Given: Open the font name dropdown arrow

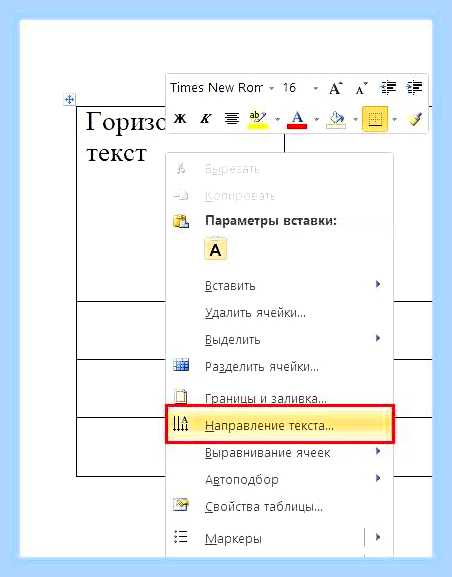Looking at the screenshot, I should click(x=272, y=89).
